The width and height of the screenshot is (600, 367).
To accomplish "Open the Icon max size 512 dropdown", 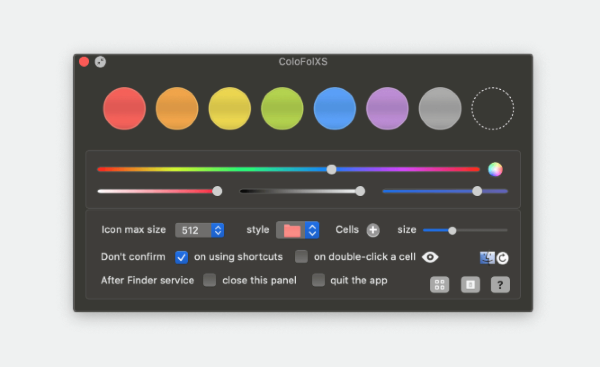I will pos(199,230).
